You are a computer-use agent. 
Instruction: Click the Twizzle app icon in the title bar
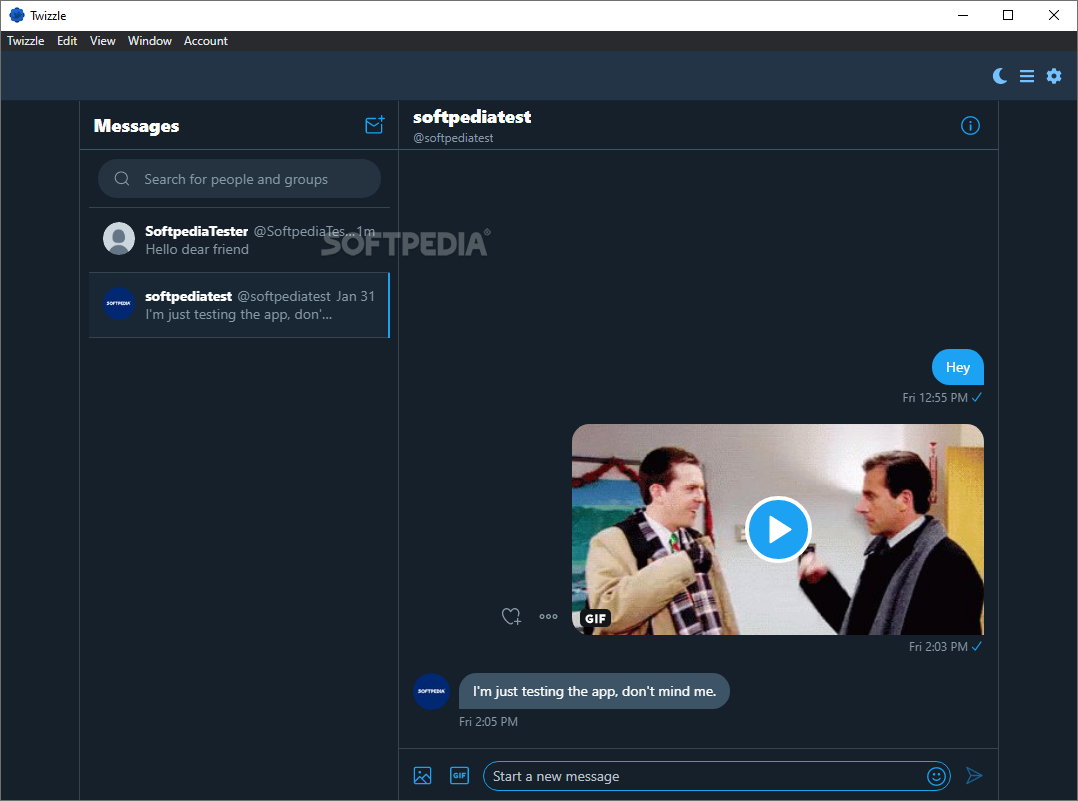pos(16,15)
